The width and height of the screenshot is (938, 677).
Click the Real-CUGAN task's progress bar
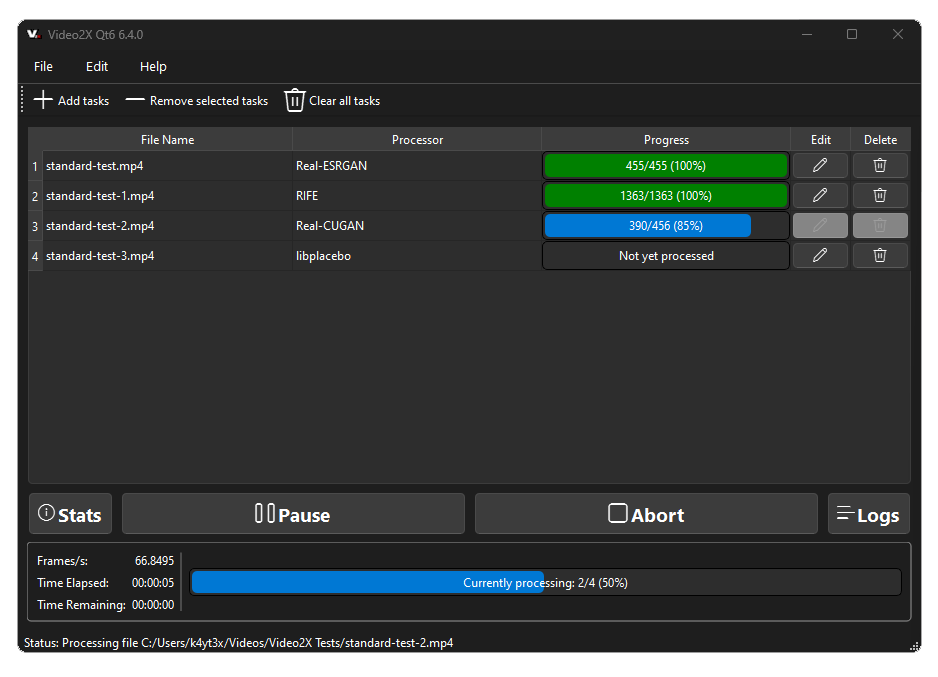664,225
